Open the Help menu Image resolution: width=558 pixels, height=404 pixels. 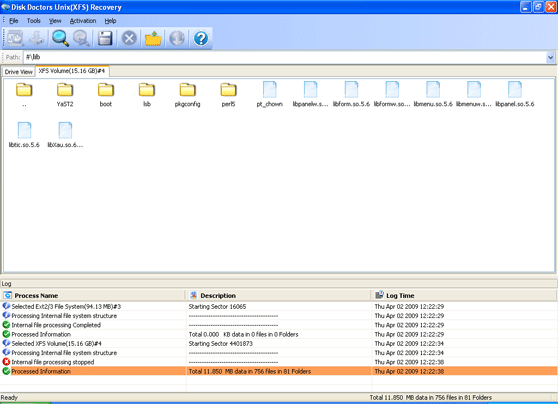[x=110, y=21]
